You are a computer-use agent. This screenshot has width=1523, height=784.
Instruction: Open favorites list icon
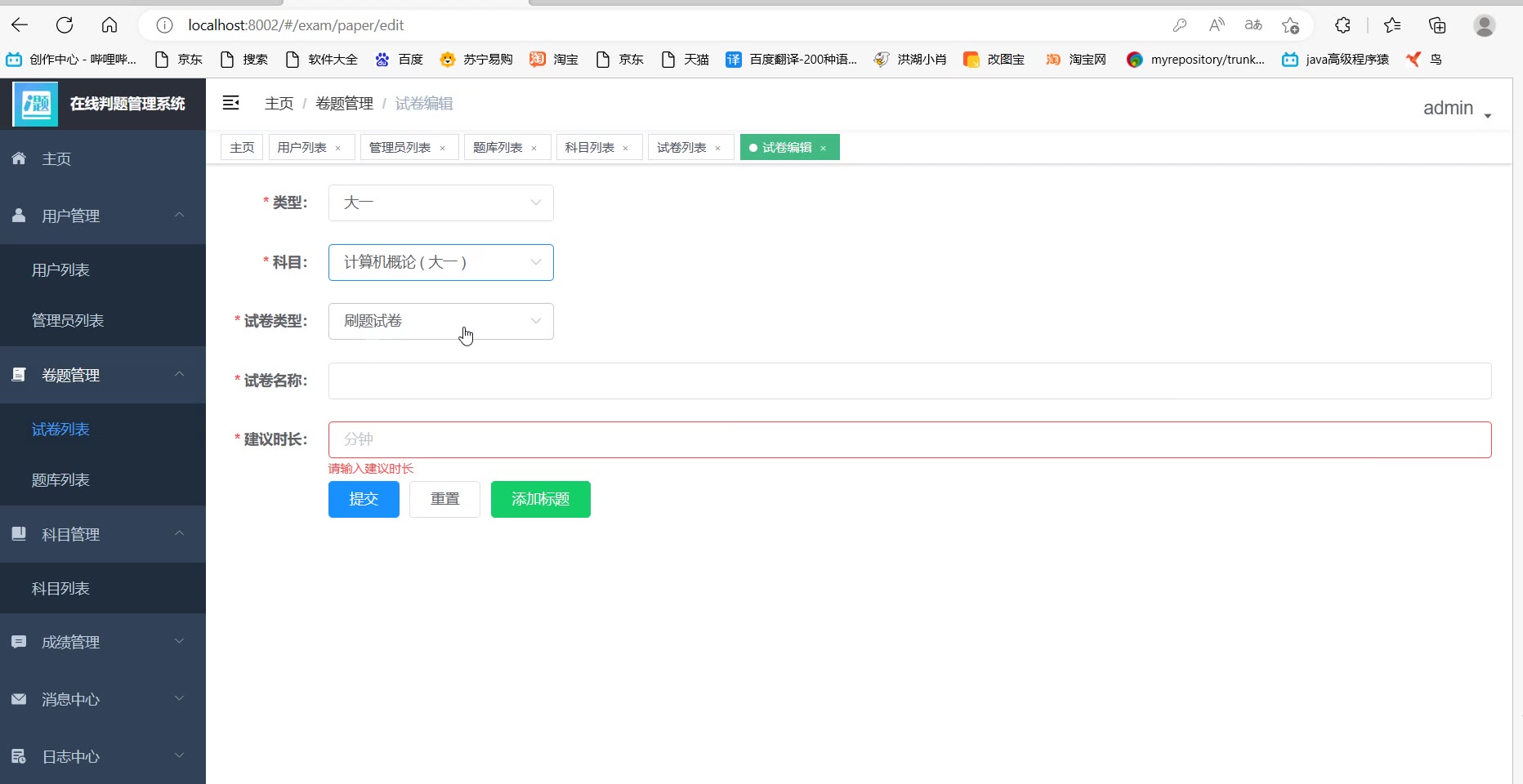(1392, 25)
